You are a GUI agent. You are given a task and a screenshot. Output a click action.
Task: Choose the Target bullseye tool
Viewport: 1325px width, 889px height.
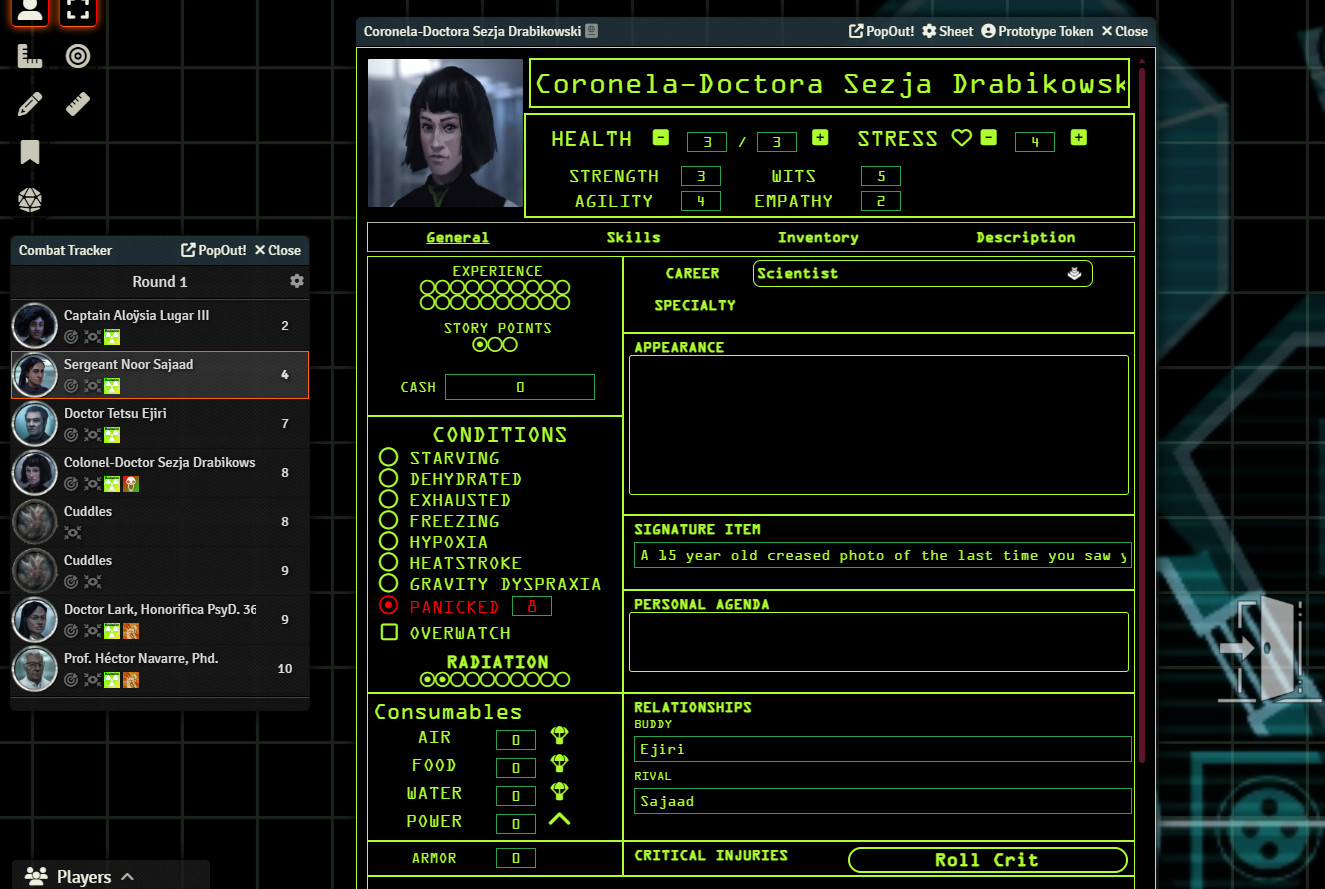(78, 56)
